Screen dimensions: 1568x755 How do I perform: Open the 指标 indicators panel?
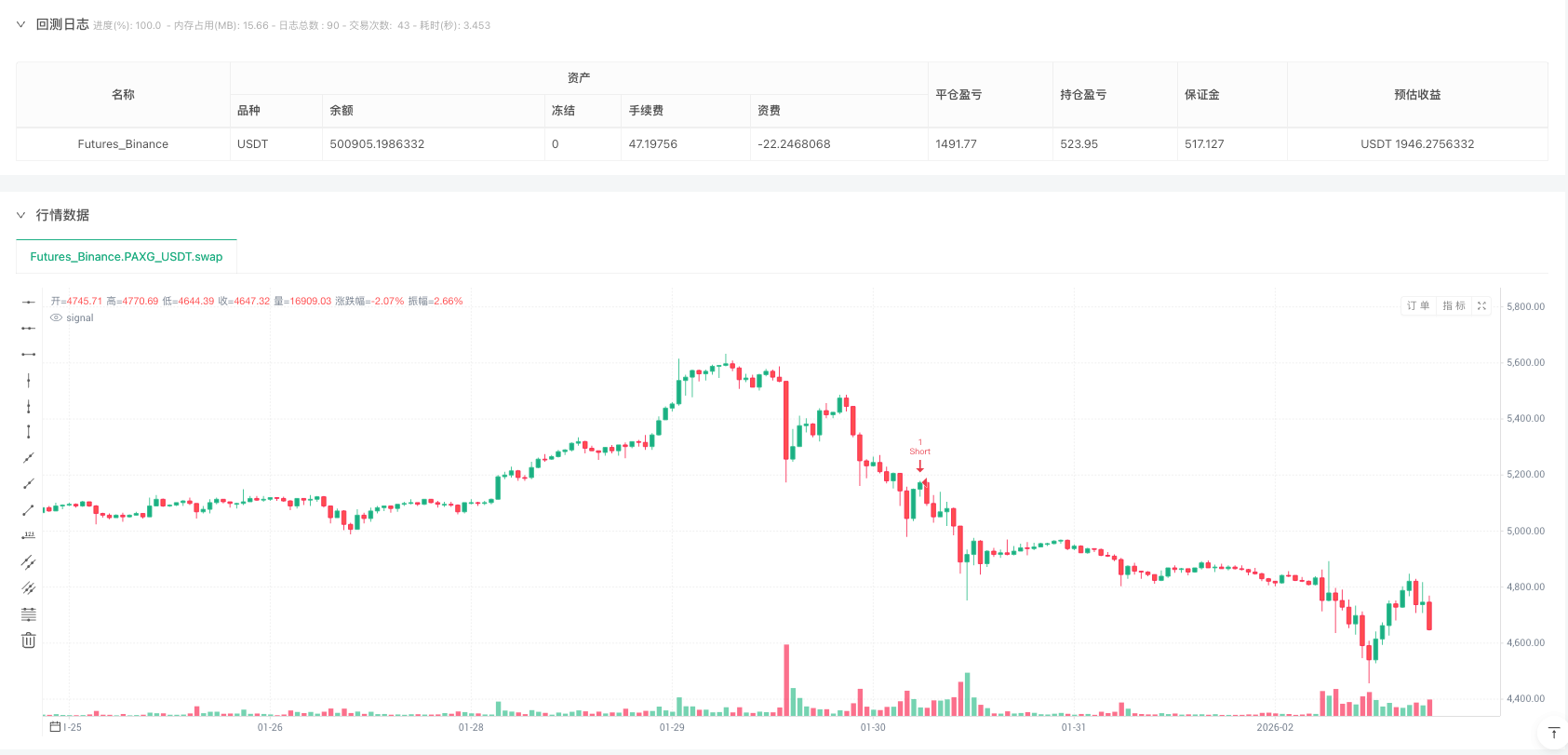[x=1453, y=305]
